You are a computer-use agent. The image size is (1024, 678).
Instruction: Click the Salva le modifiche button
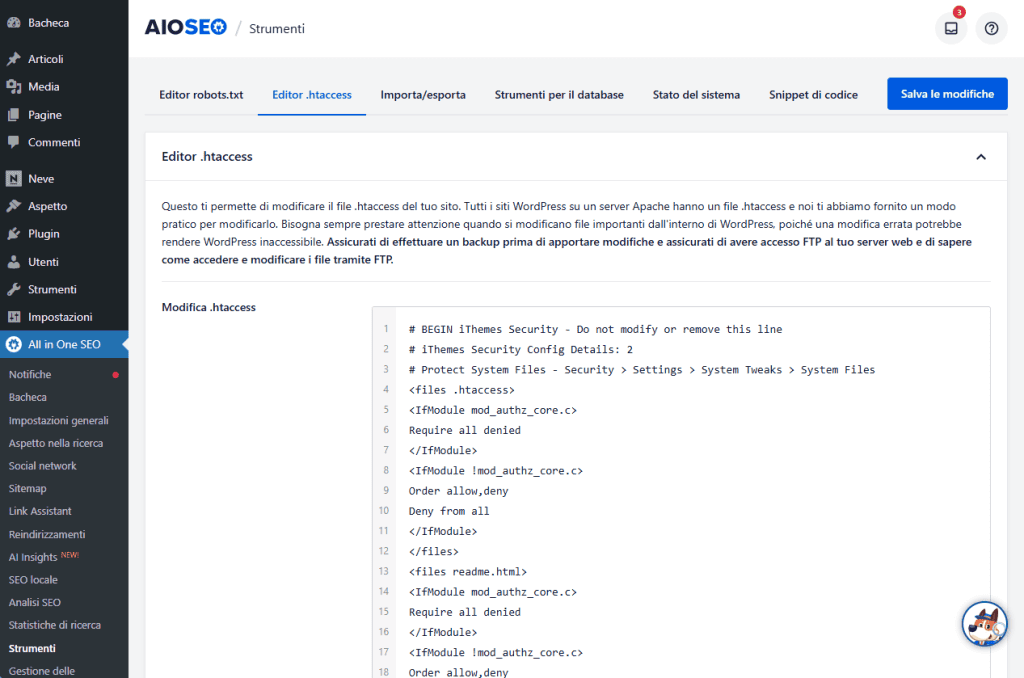pyautogui.click(x=947, y=93)
